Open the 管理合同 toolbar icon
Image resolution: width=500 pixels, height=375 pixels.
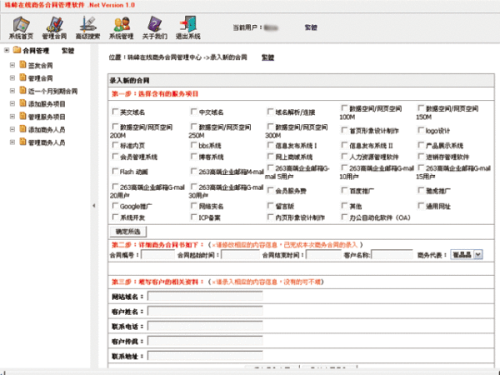point(54,25)
